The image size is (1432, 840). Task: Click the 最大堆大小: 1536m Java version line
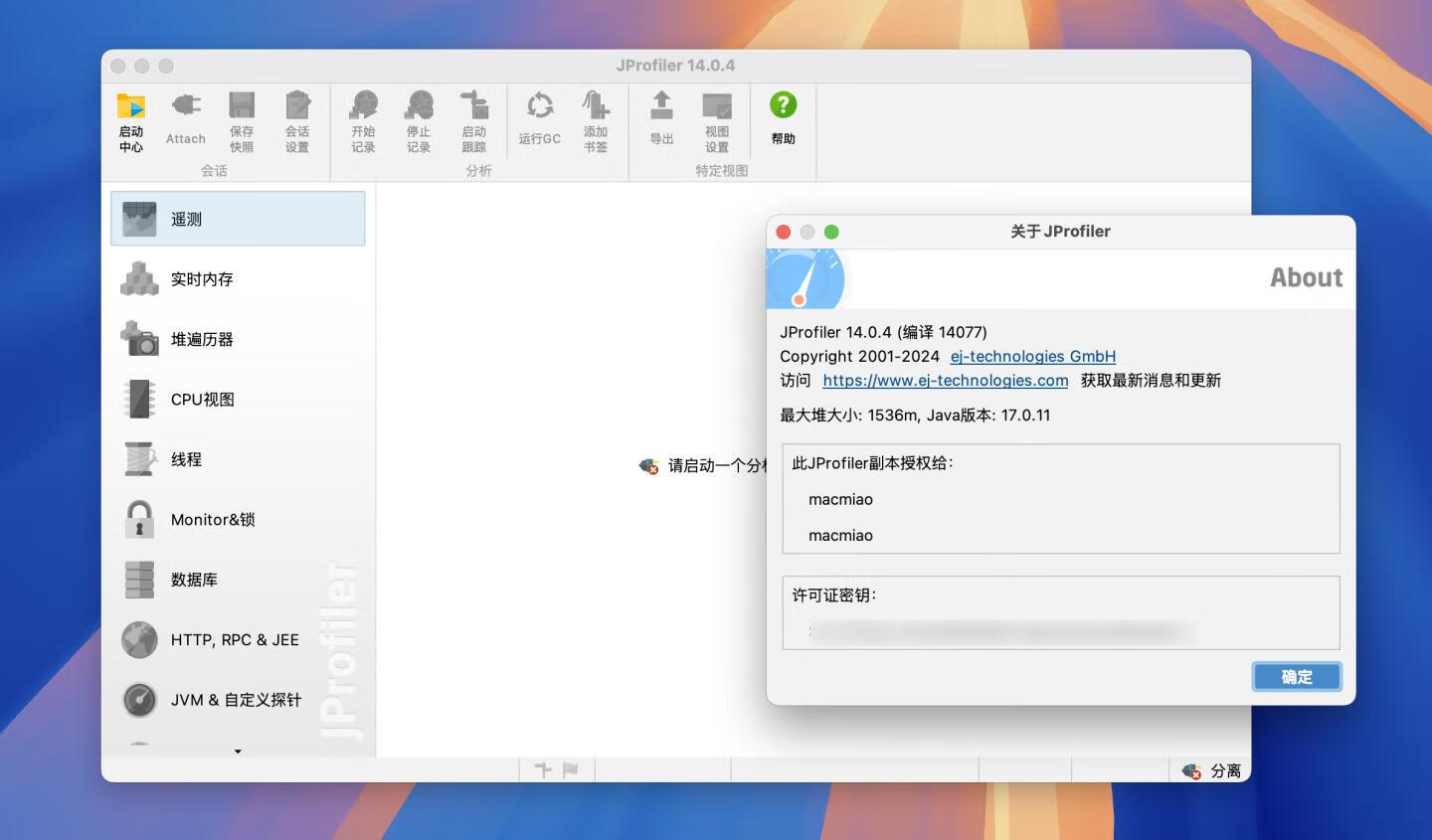915,415
